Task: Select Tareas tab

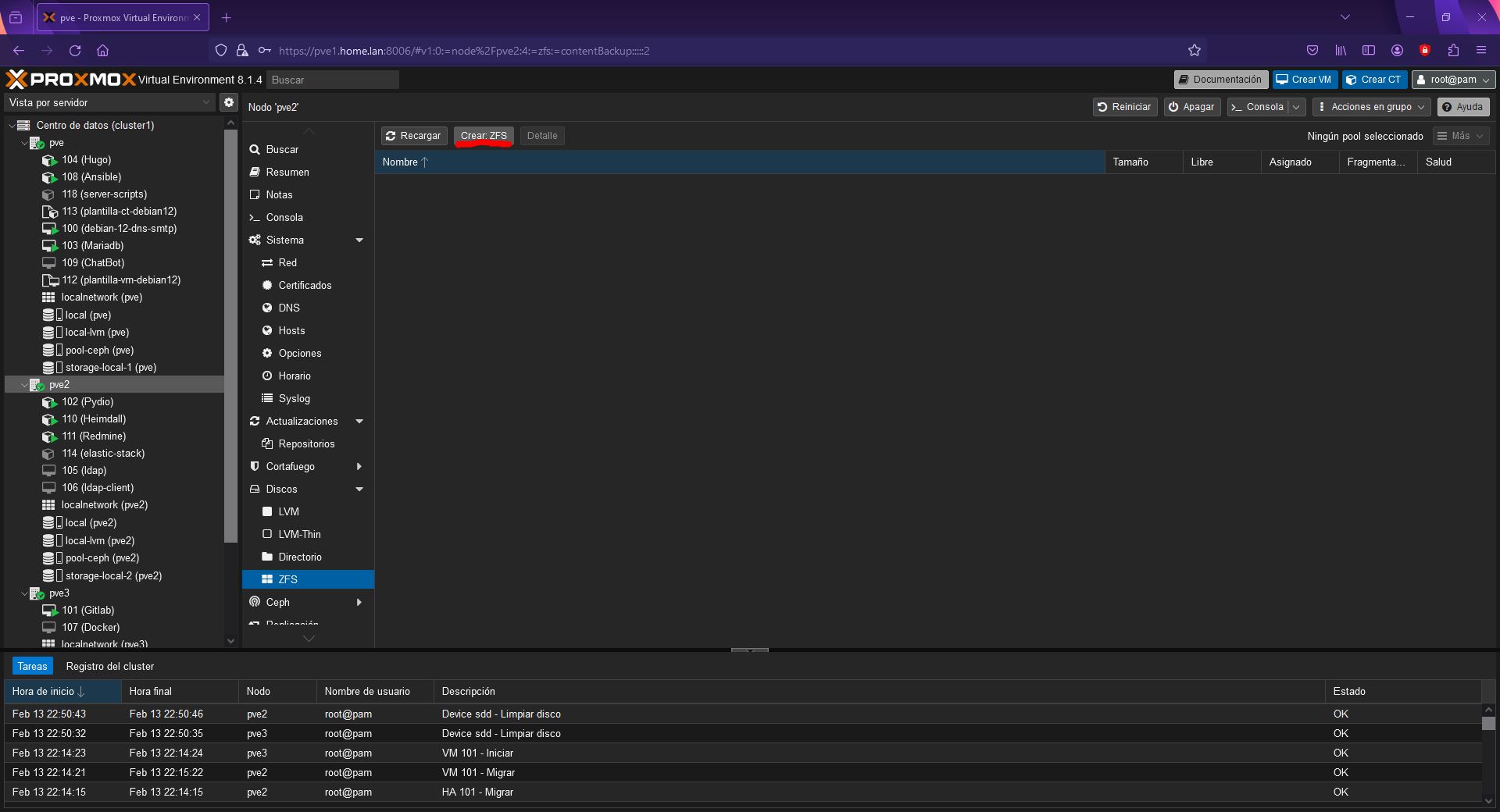Action: click(x=33, y=666)
